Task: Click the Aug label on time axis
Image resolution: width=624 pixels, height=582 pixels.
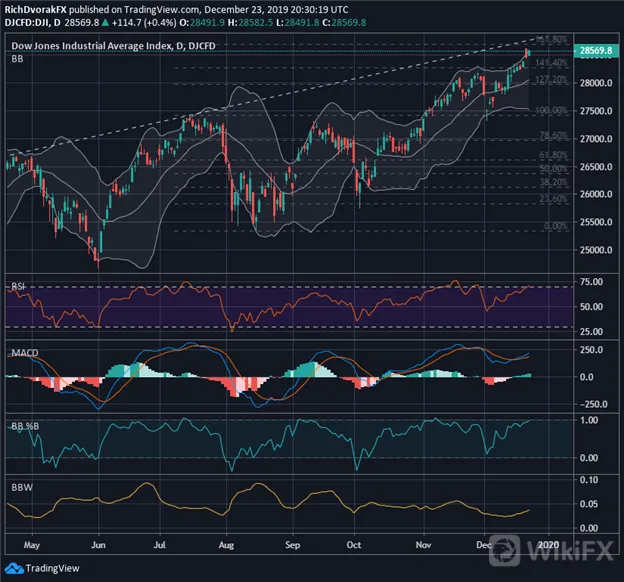Action: click(x=226, y=545)
